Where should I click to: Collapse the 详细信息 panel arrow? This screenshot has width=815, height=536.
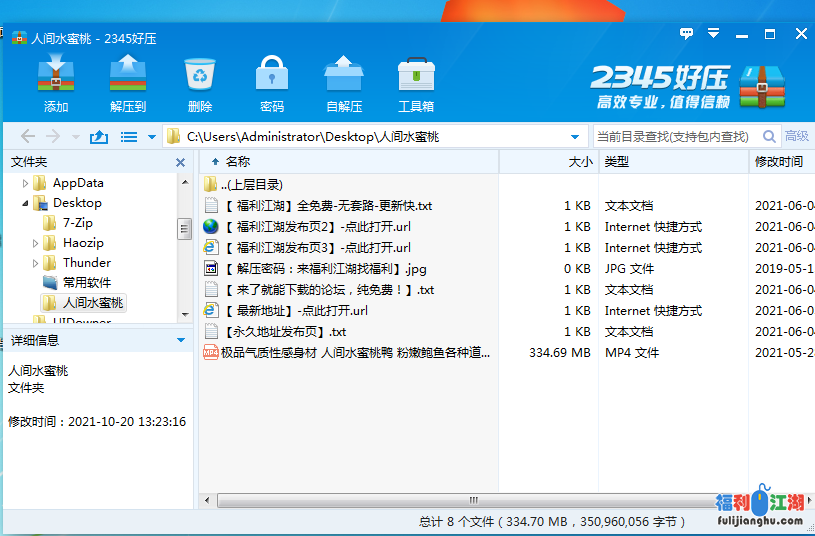coord(181,340)
